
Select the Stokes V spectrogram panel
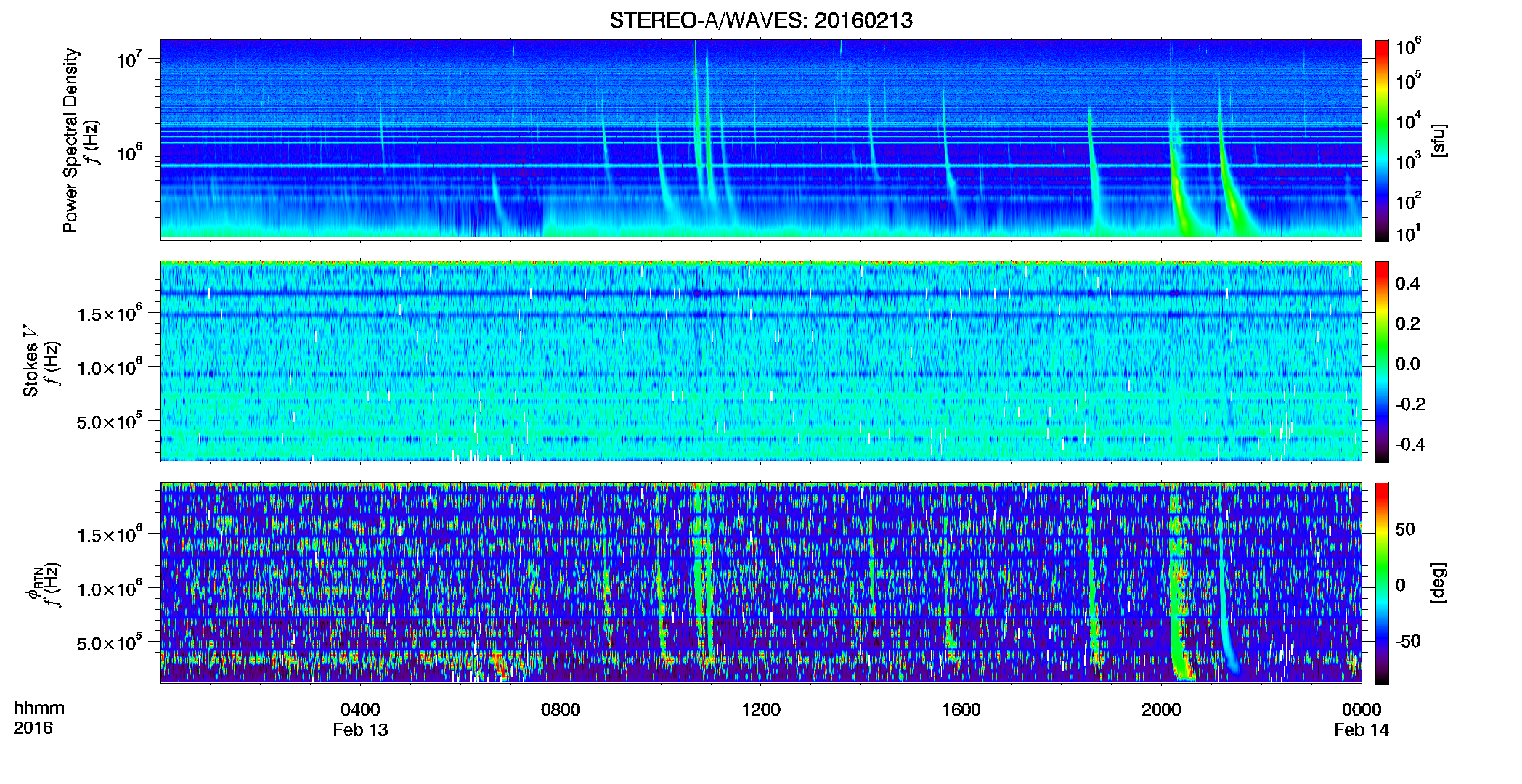761,361
